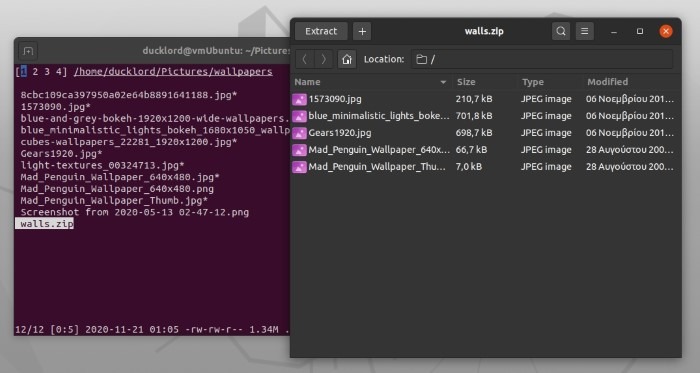The height and width of the screenshot is (373, 700).
Task: Click the terminal window title ducklord@vmUbuntu
Action: click(216, 51)
